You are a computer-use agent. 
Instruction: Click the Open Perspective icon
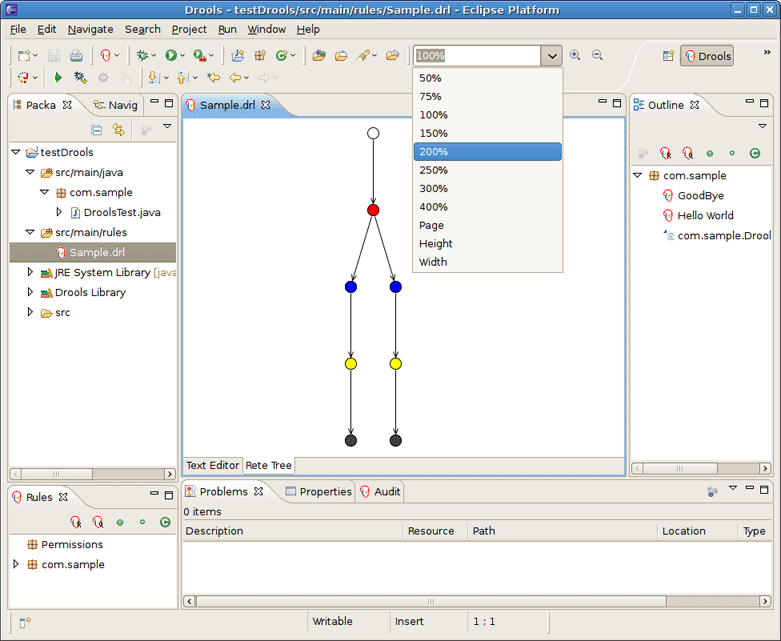pyautogui.click(x=668, y=56)
